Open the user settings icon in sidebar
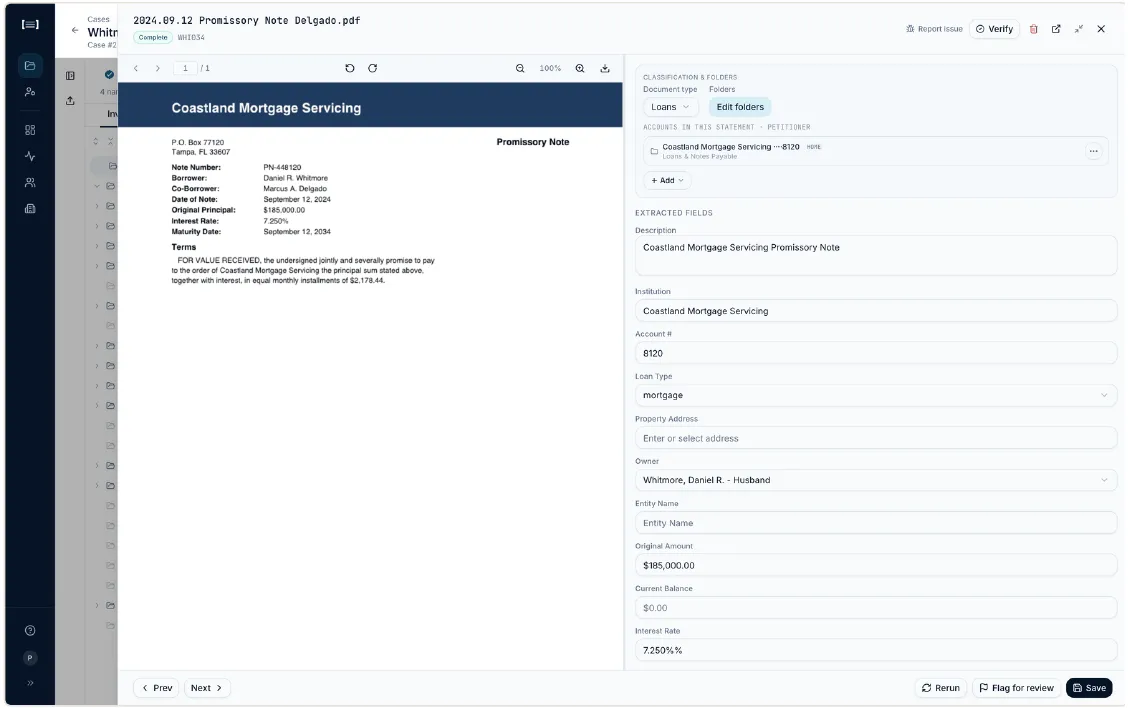1128x708 pixels. 29,92
